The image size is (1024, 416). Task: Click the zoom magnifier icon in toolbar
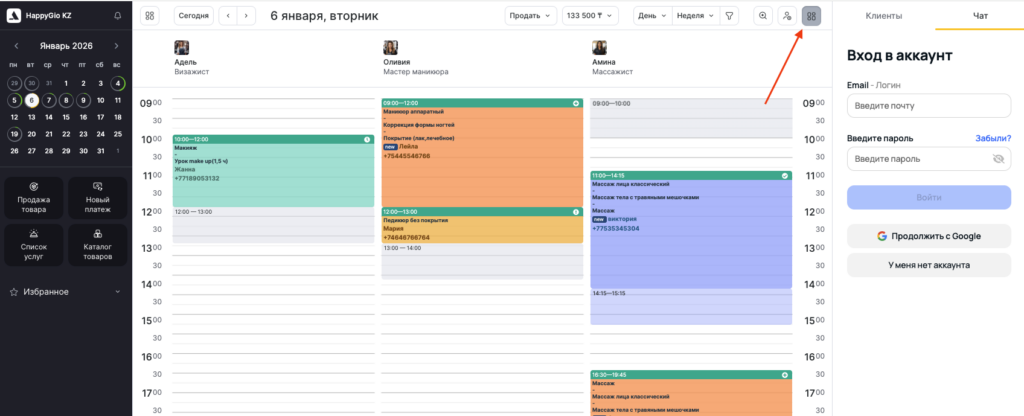click(763, 16)
